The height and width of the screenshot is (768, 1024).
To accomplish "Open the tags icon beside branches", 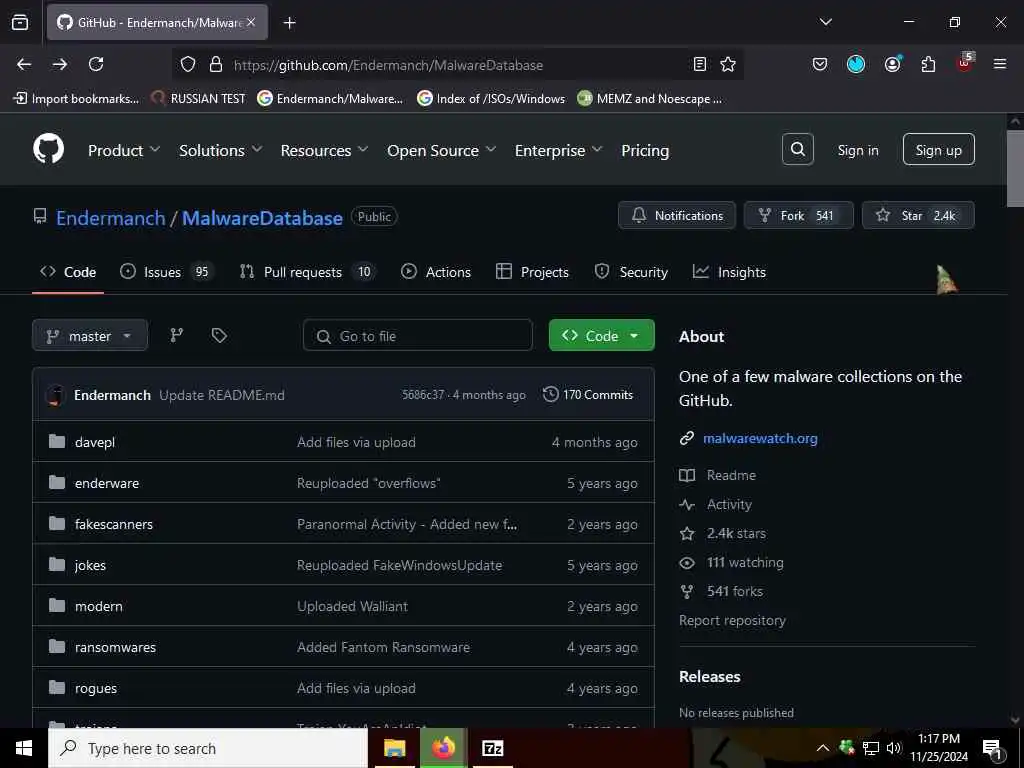I will (x=219, y=336).
